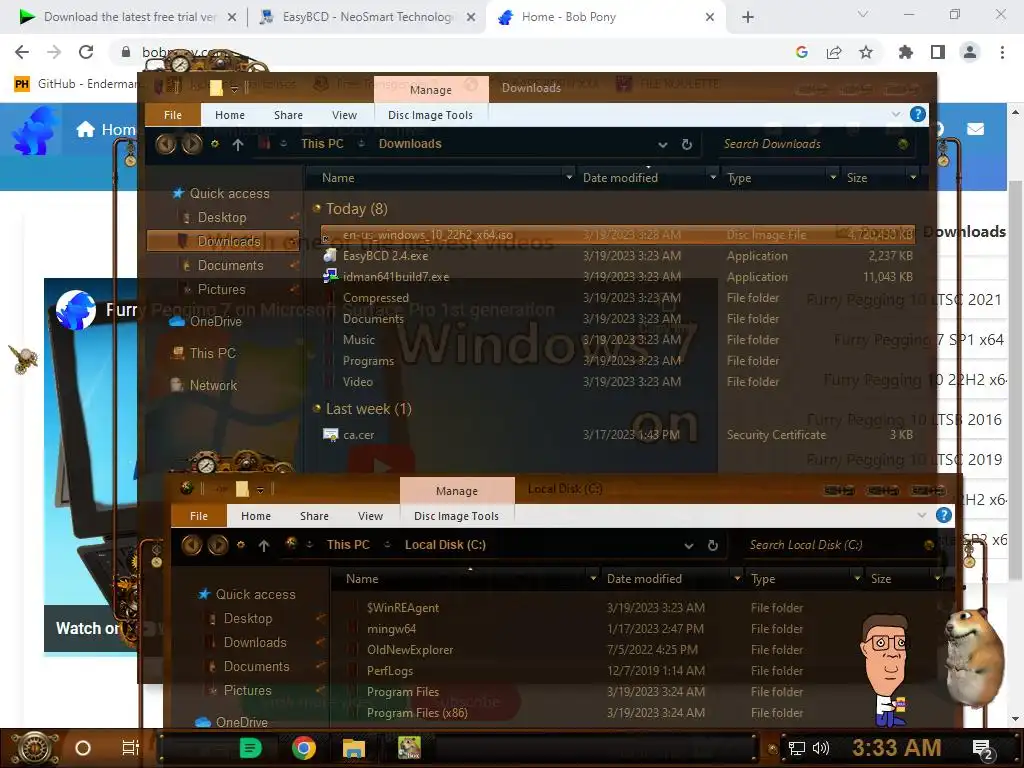
Task: Open Share tab in Downloads window
Action: click(288, 115)
